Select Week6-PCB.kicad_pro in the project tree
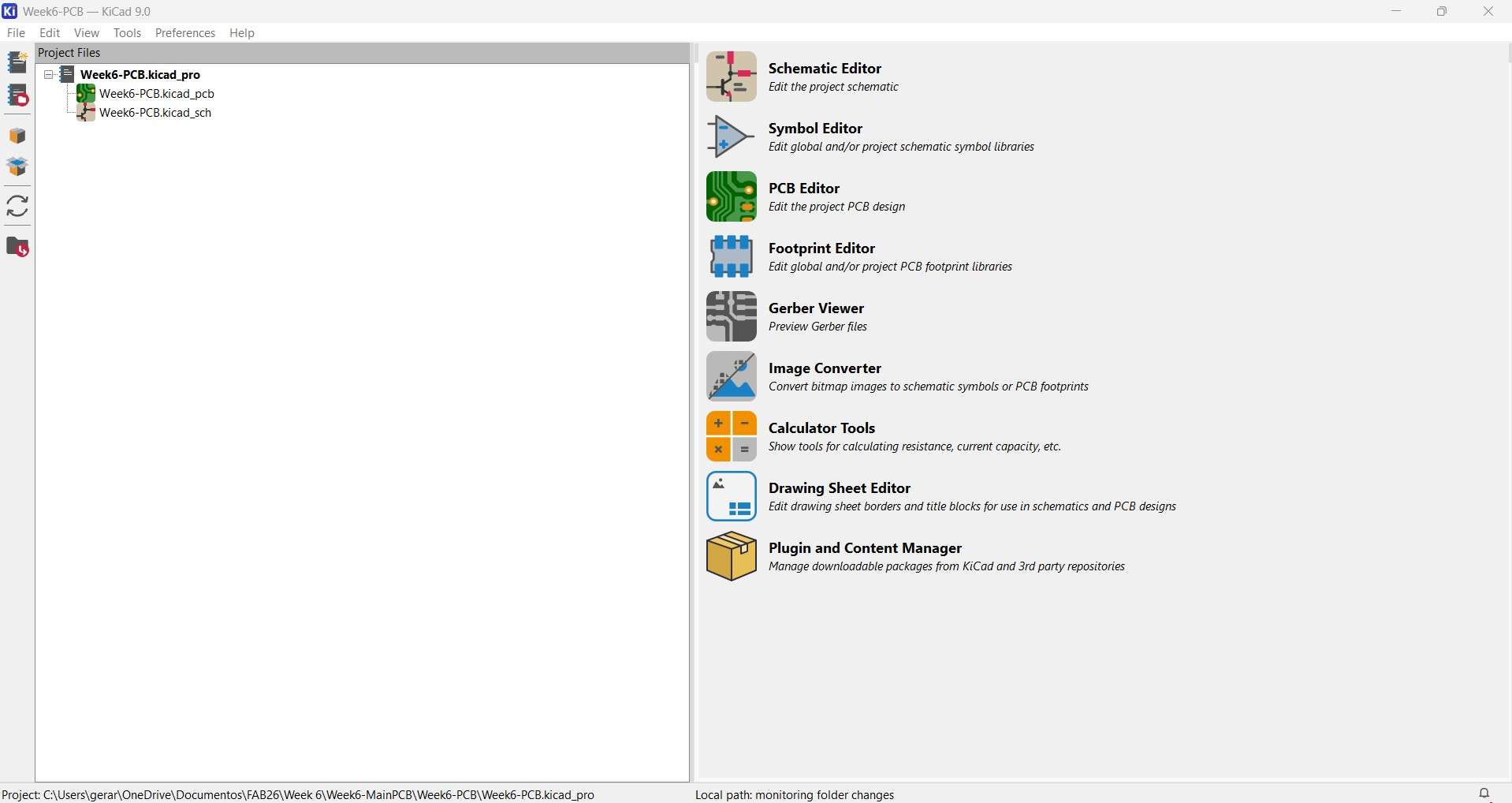The height and width of the screenshot is (803, 1512). [x=140, y=75]
